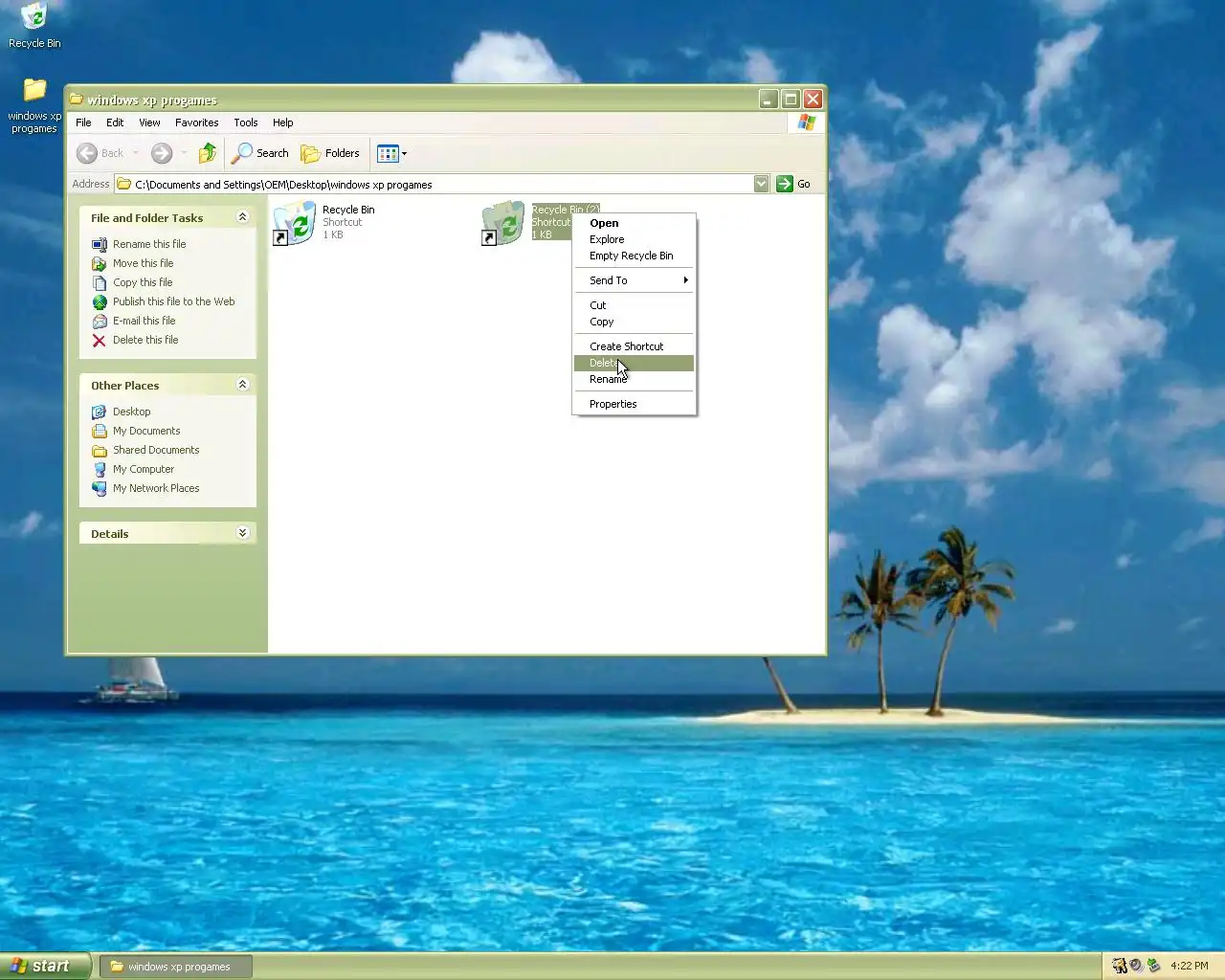Open the Help menu
The height and width of the screenshot is (980, 1225).
(282, 122)
